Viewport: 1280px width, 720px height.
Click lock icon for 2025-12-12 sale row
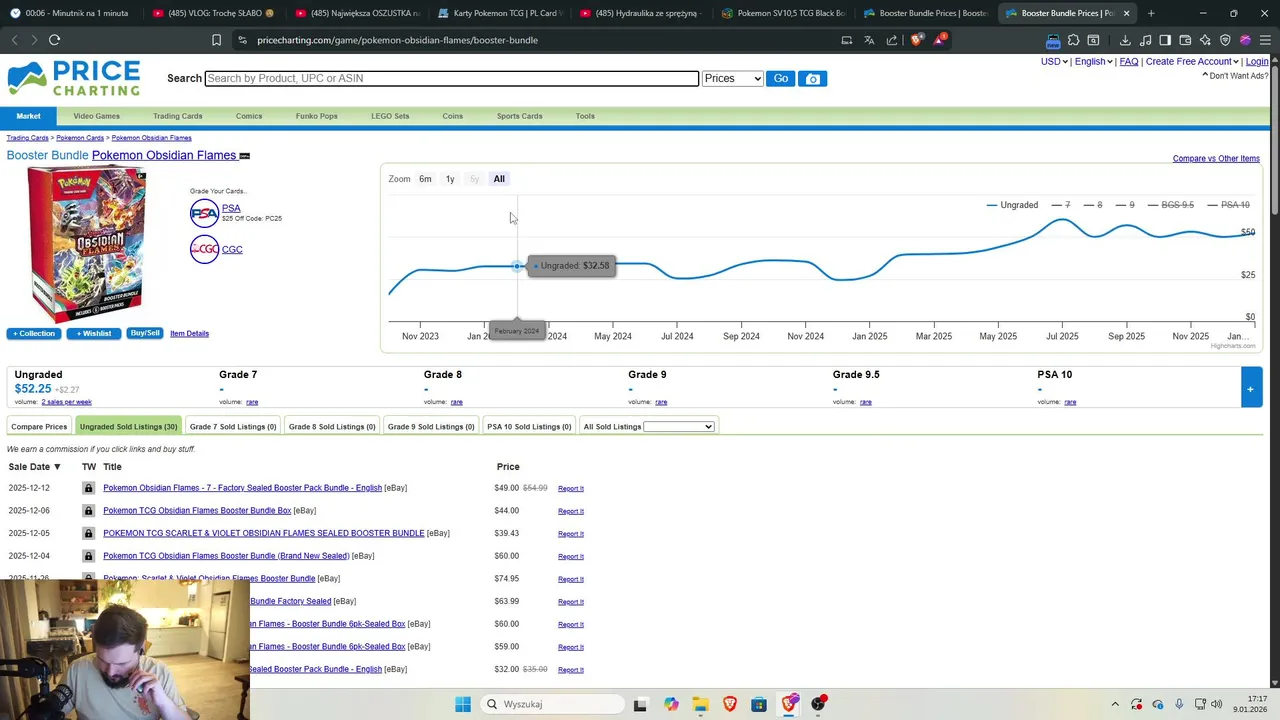88,488
